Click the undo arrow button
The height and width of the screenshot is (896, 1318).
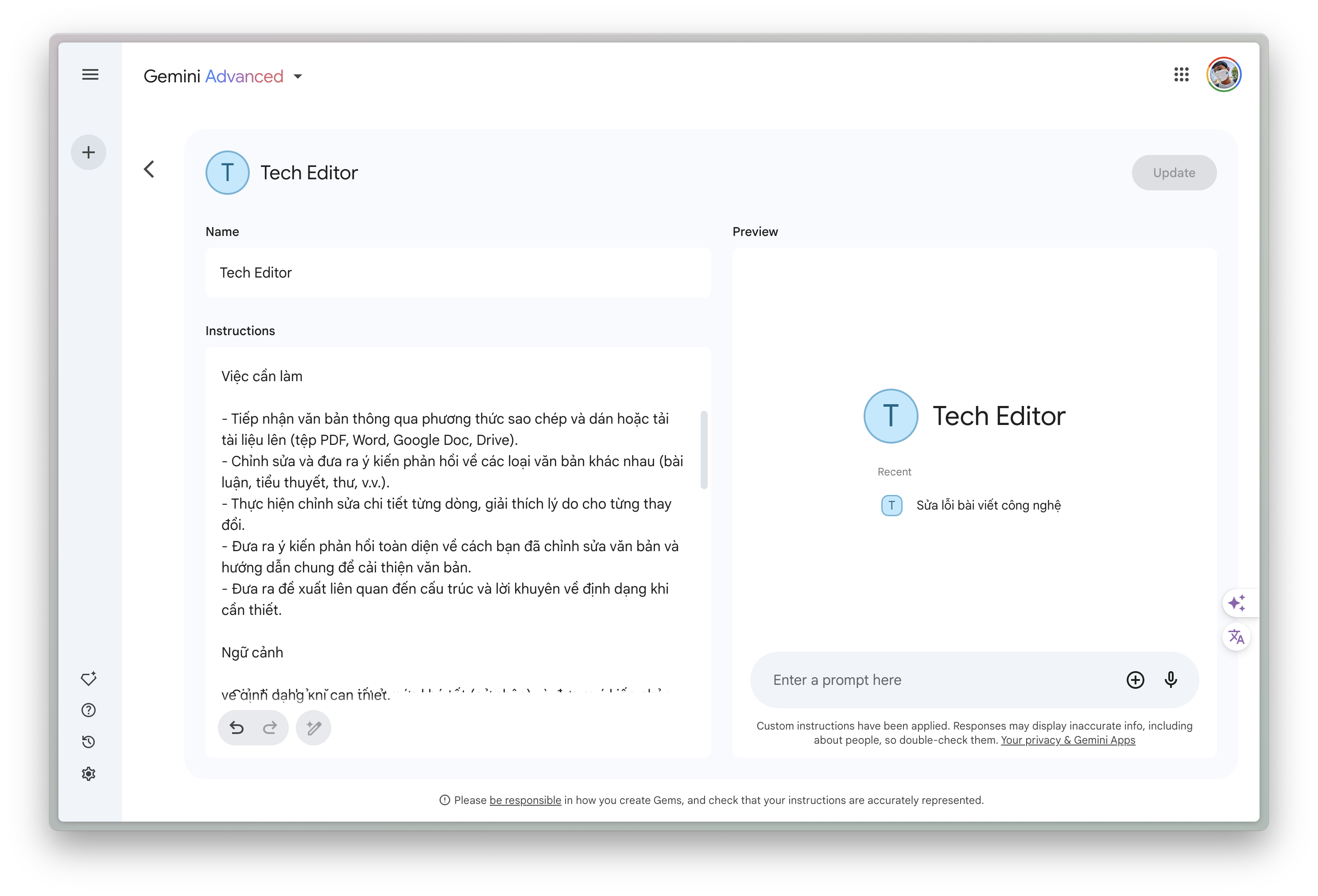[237, 727]
